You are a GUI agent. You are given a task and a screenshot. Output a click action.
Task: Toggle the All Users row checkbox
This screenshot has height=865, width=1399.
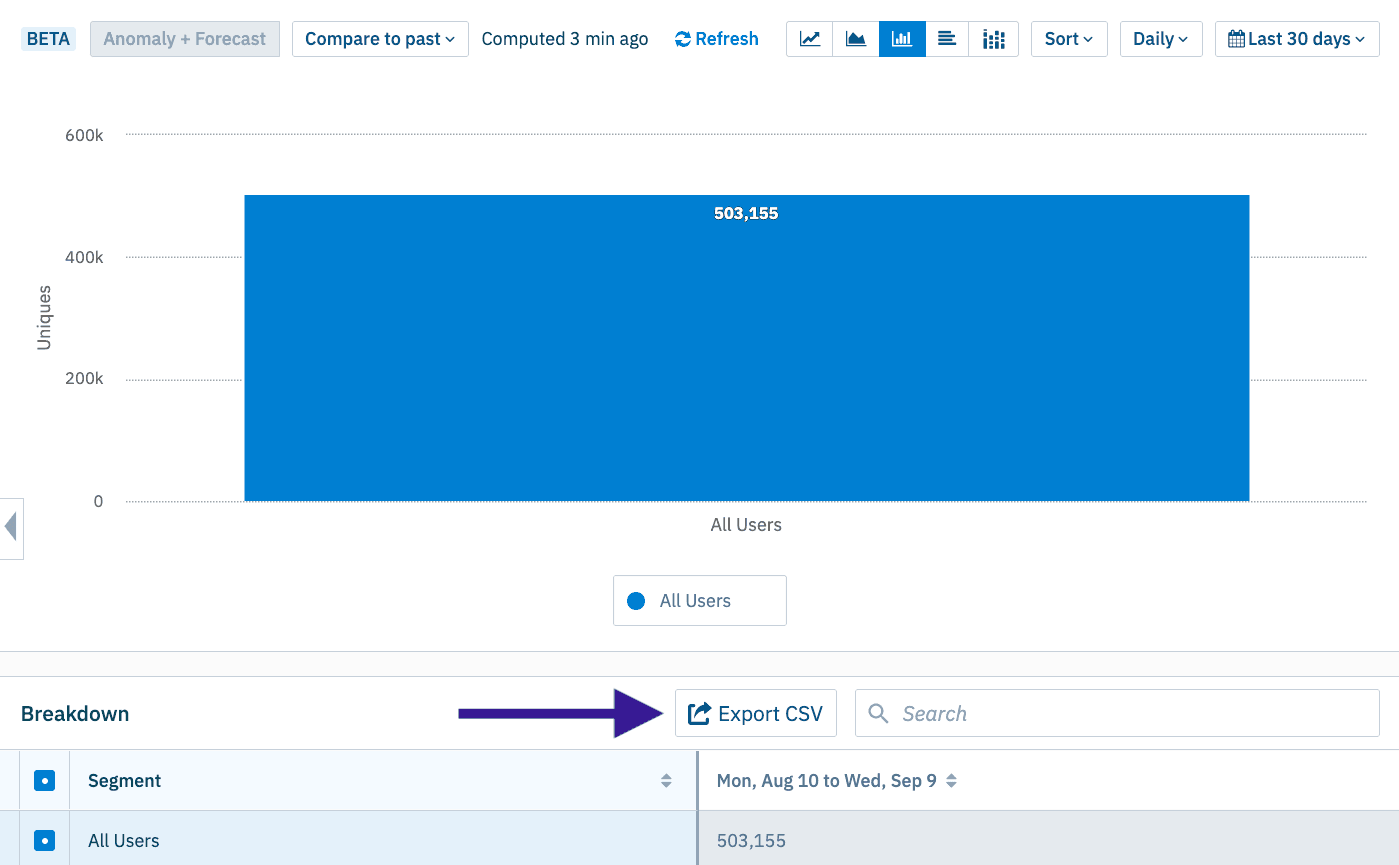point(43,840)
